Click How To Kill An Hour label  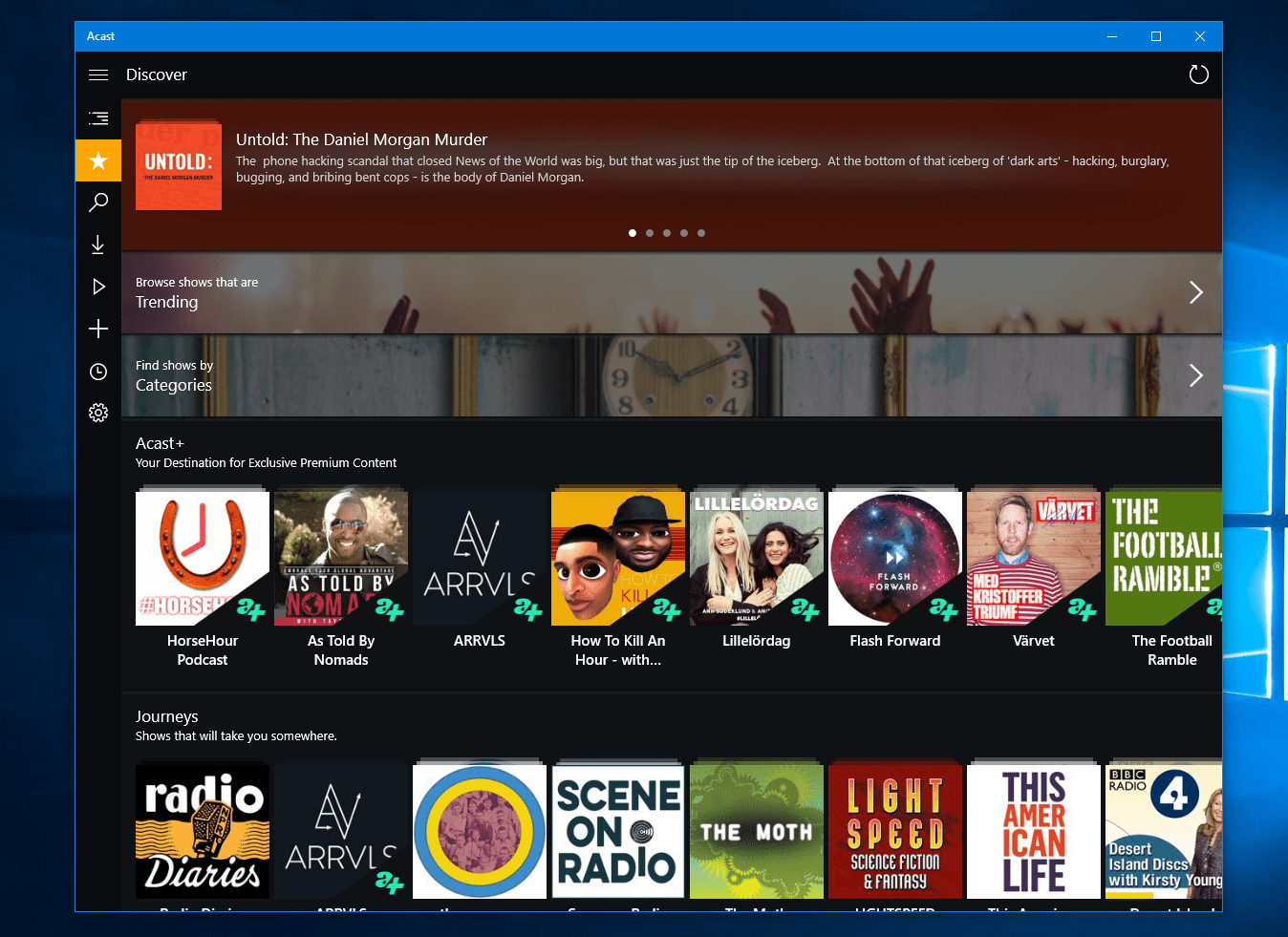coord(618,650)
